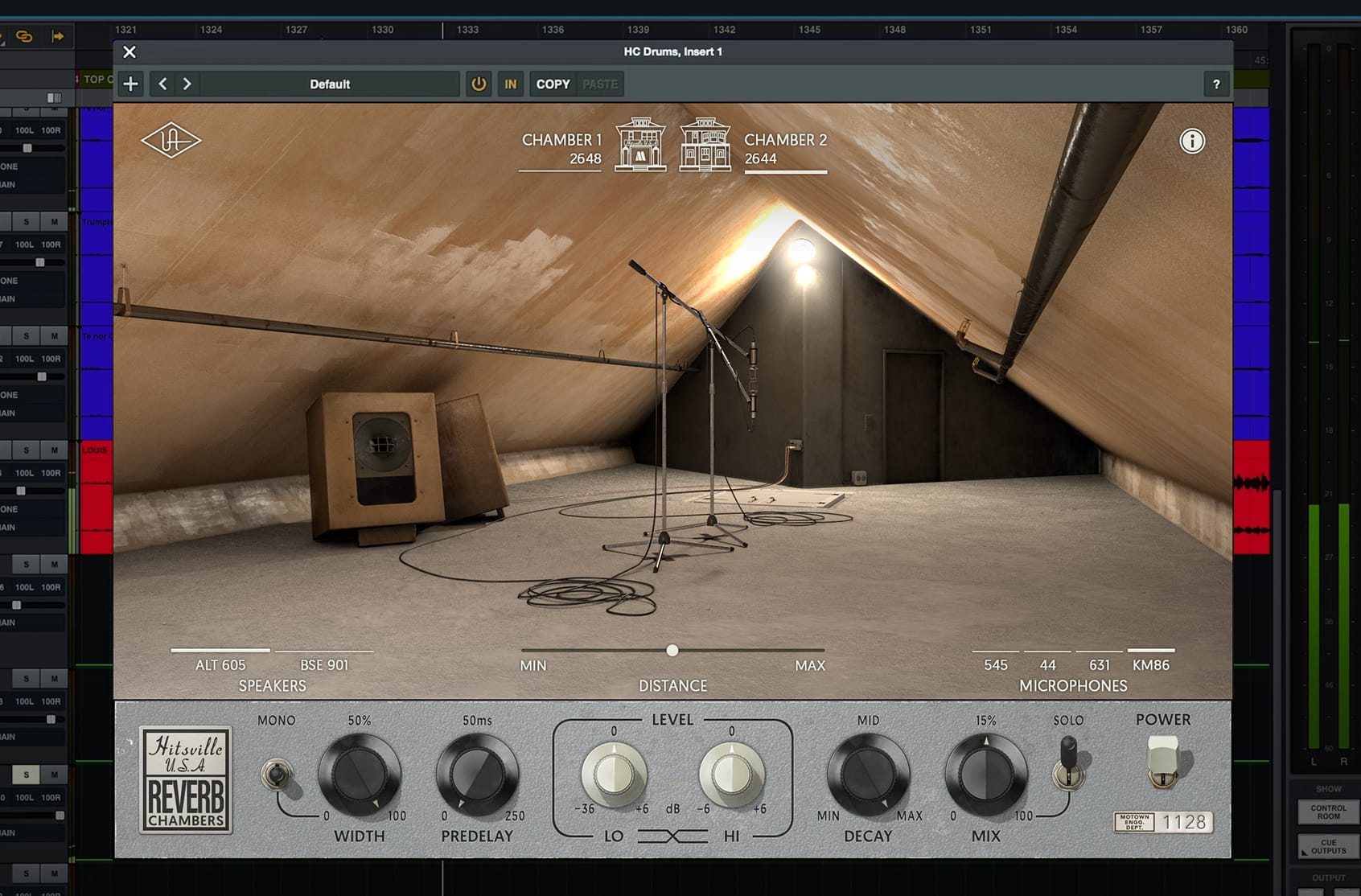The height and width of the screenshot is (896, 1361).
Task: Click the DISTANCE slider handle
Action: 672,650
